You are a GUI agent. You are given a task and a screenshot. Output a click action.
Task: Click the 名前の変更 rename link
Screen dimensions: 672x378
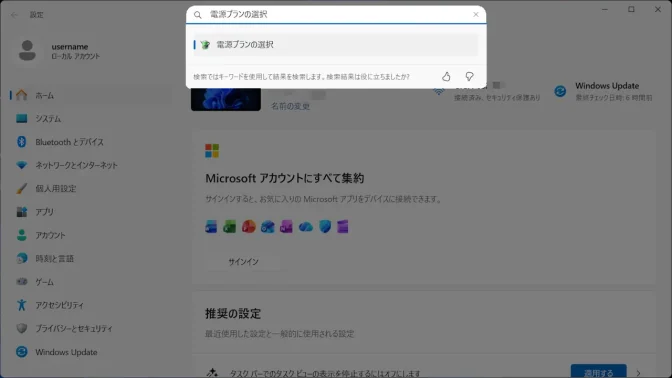click(290, 106)
